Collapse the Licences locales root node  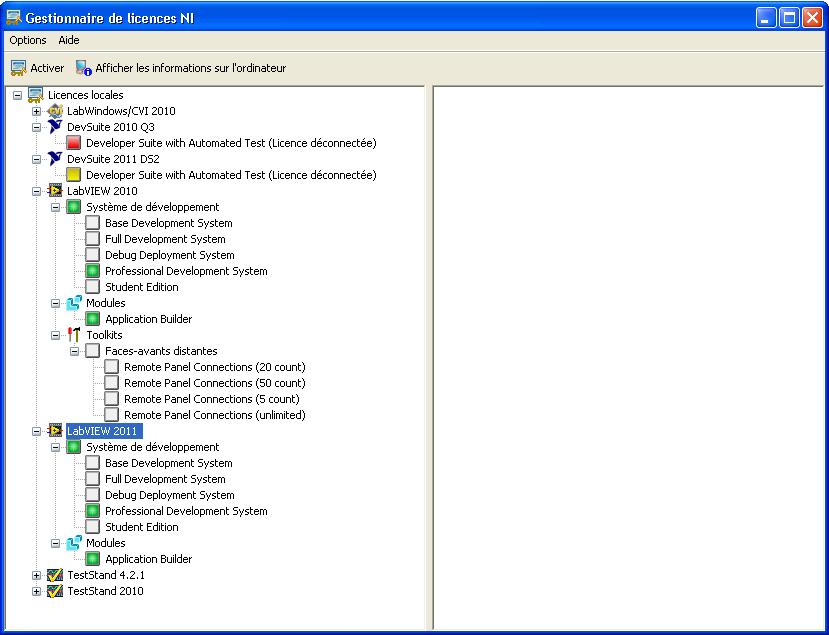17,95
